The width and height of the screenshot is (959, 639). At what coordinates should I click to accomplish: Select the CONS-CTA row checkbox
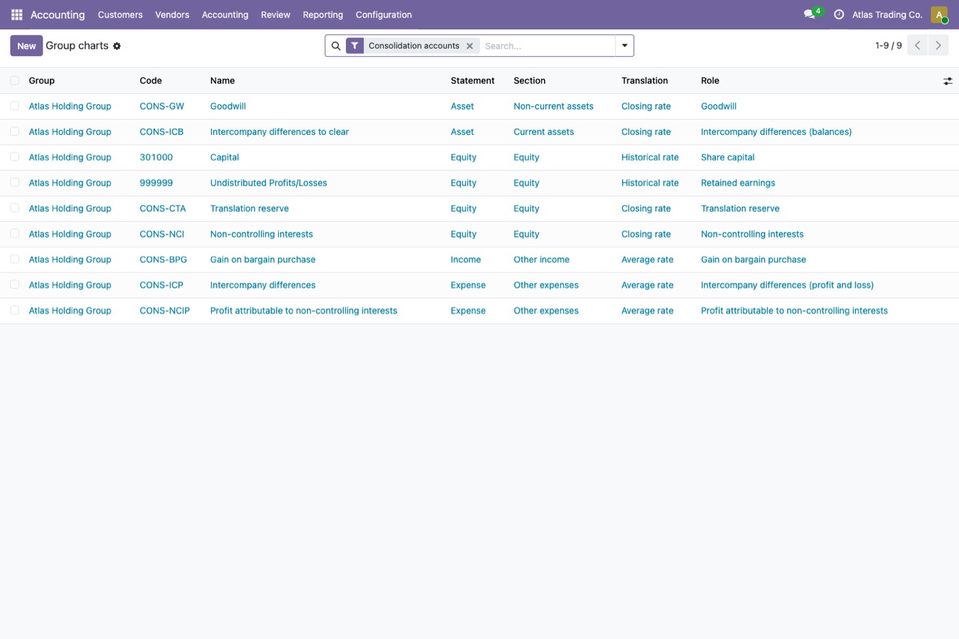(15, 209)
